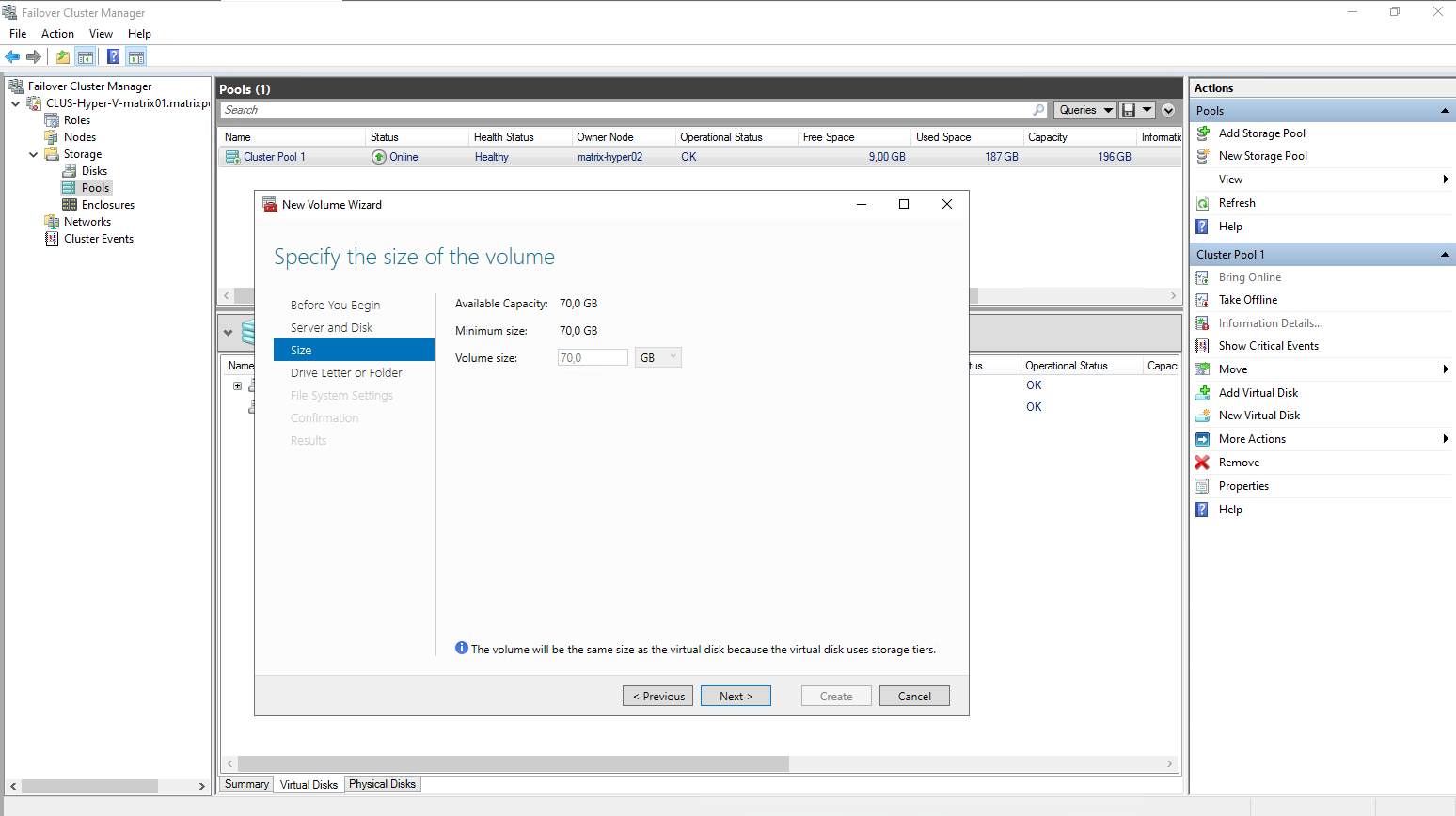Open the Action menu
This screenshot has height=816, width=1456.
(x=57, y=34)
